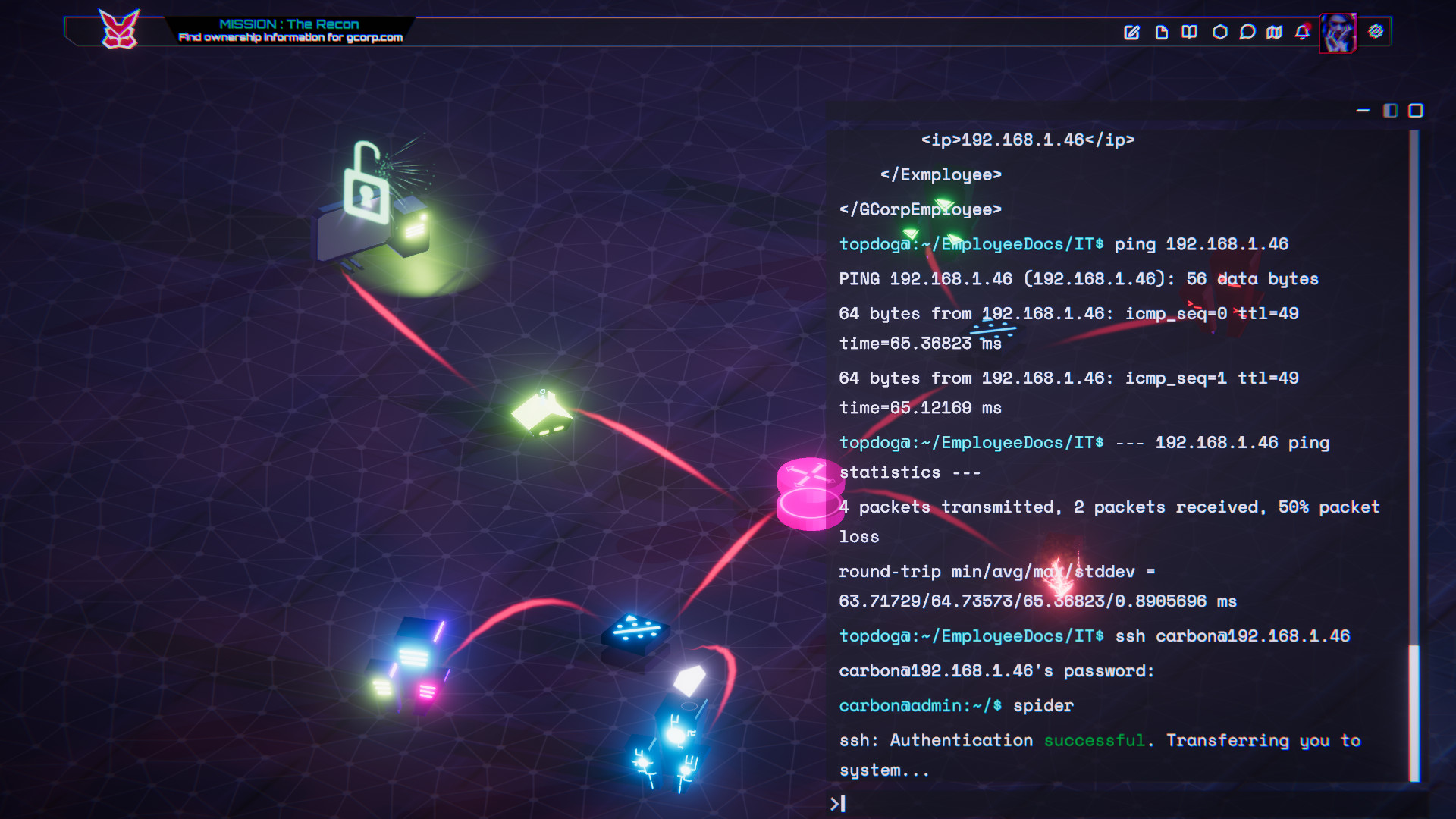Open the map icon

point(1275,32)
